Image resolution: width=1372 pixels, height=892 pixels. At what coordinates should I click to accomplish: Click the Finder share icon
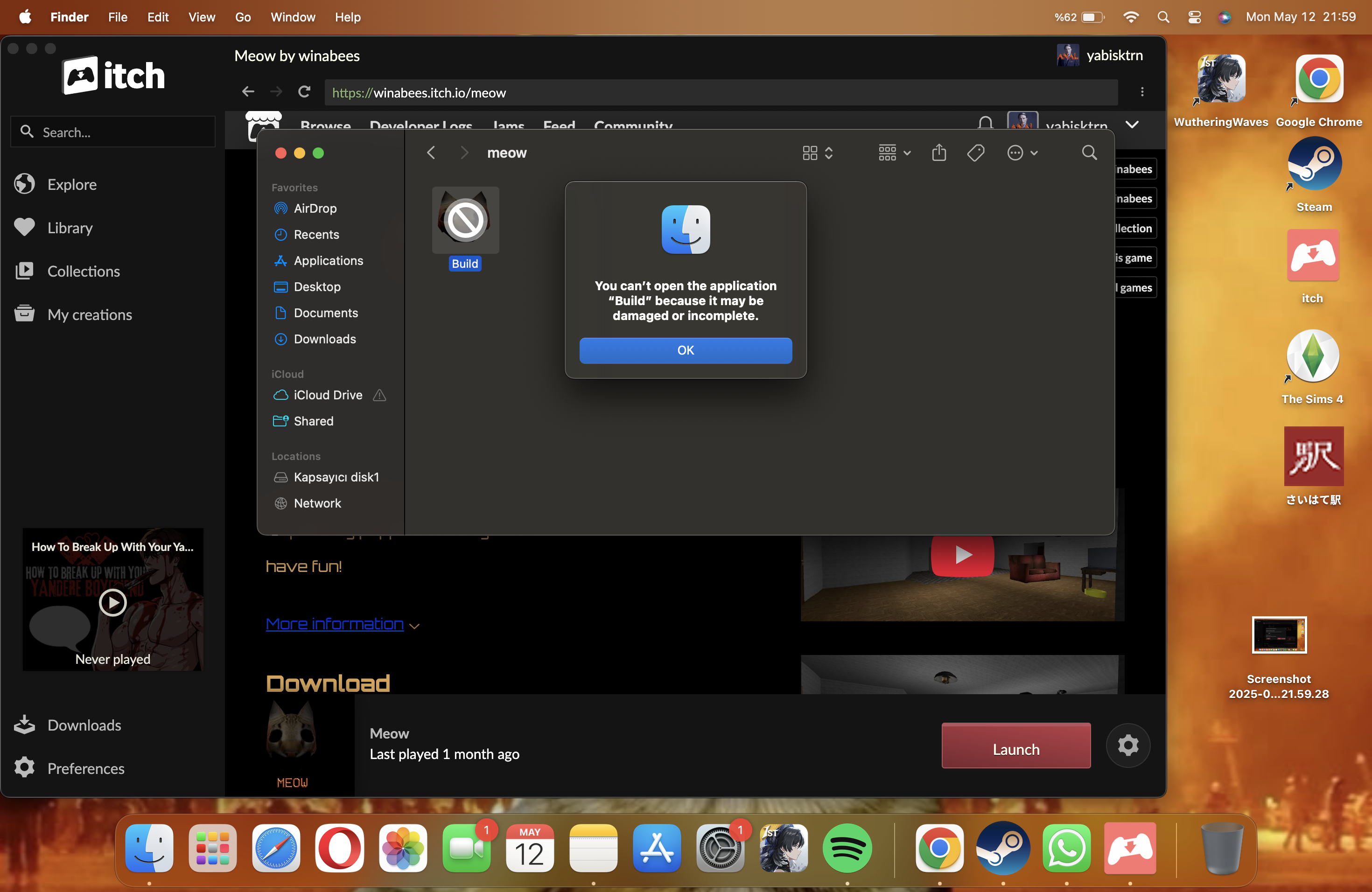tap(939, 153)
